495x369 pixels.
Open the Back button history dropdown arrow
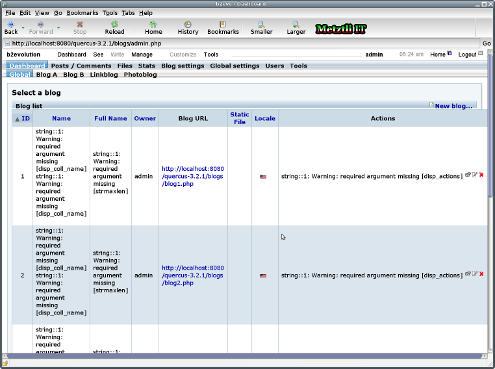(23, 28)
